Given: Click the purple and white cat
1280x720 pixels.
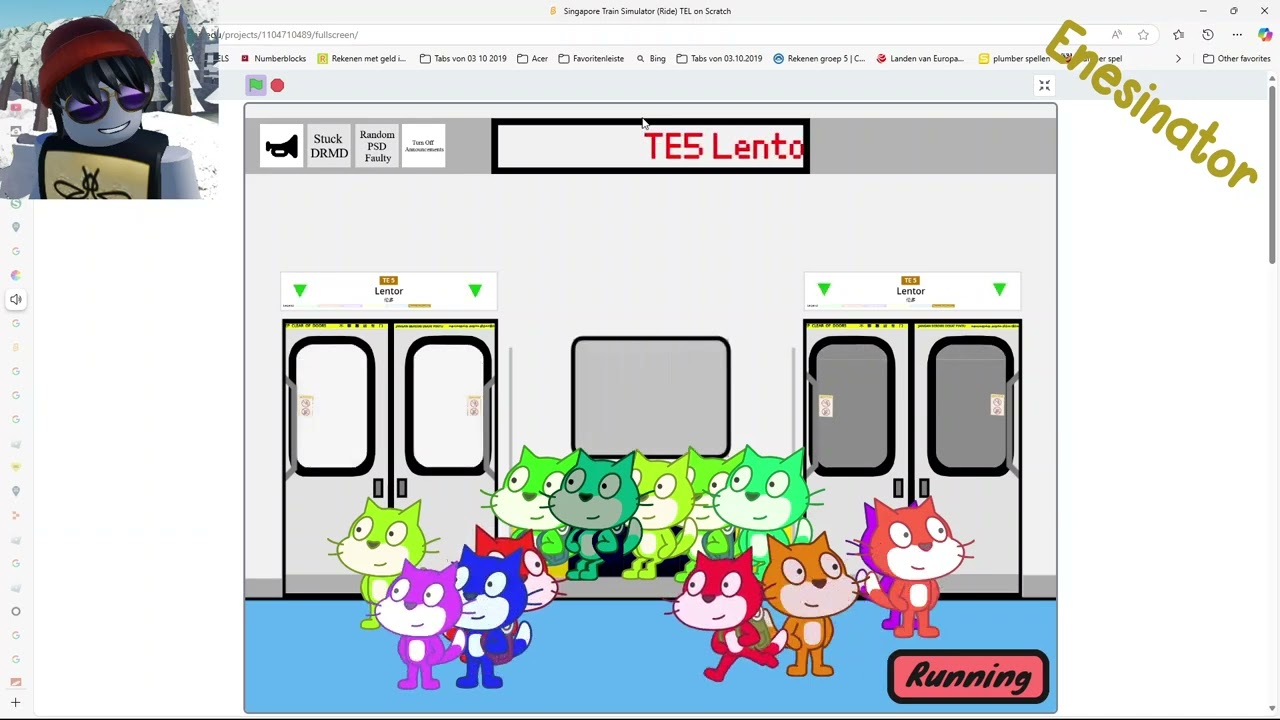Looking at the screenshot, I should pos(422,625).
